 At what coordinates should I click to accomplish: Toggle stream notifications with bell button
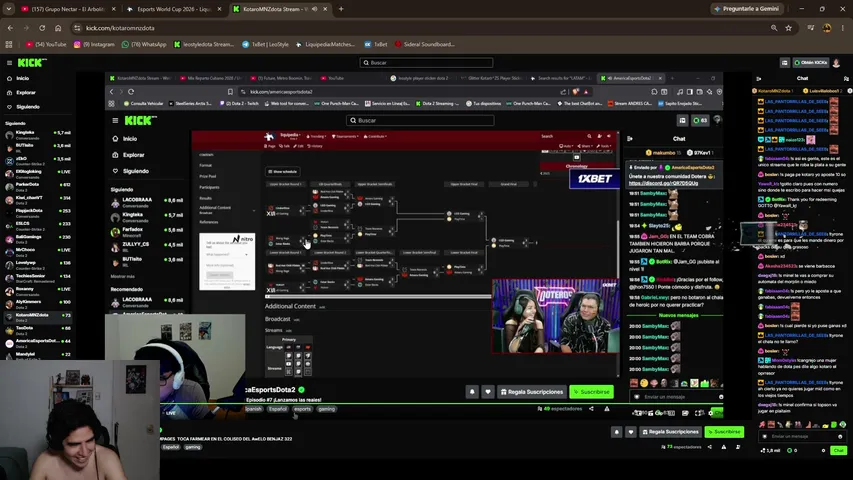coord(616,432)
